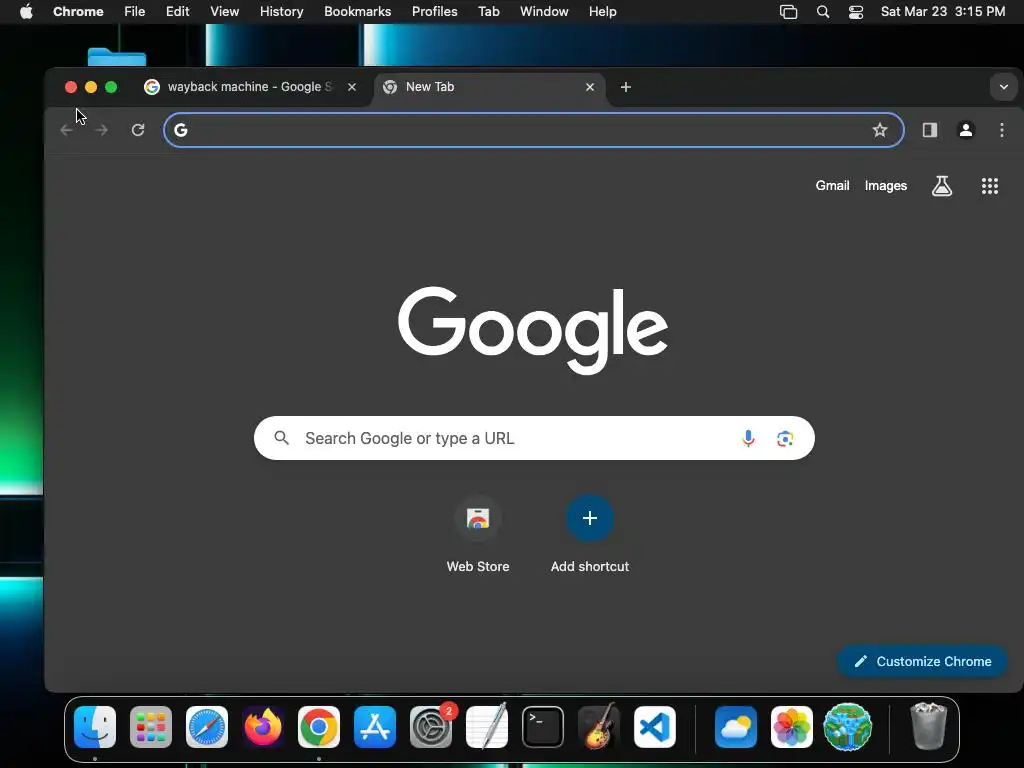Open Search Labs flask icon

(941, 186)
